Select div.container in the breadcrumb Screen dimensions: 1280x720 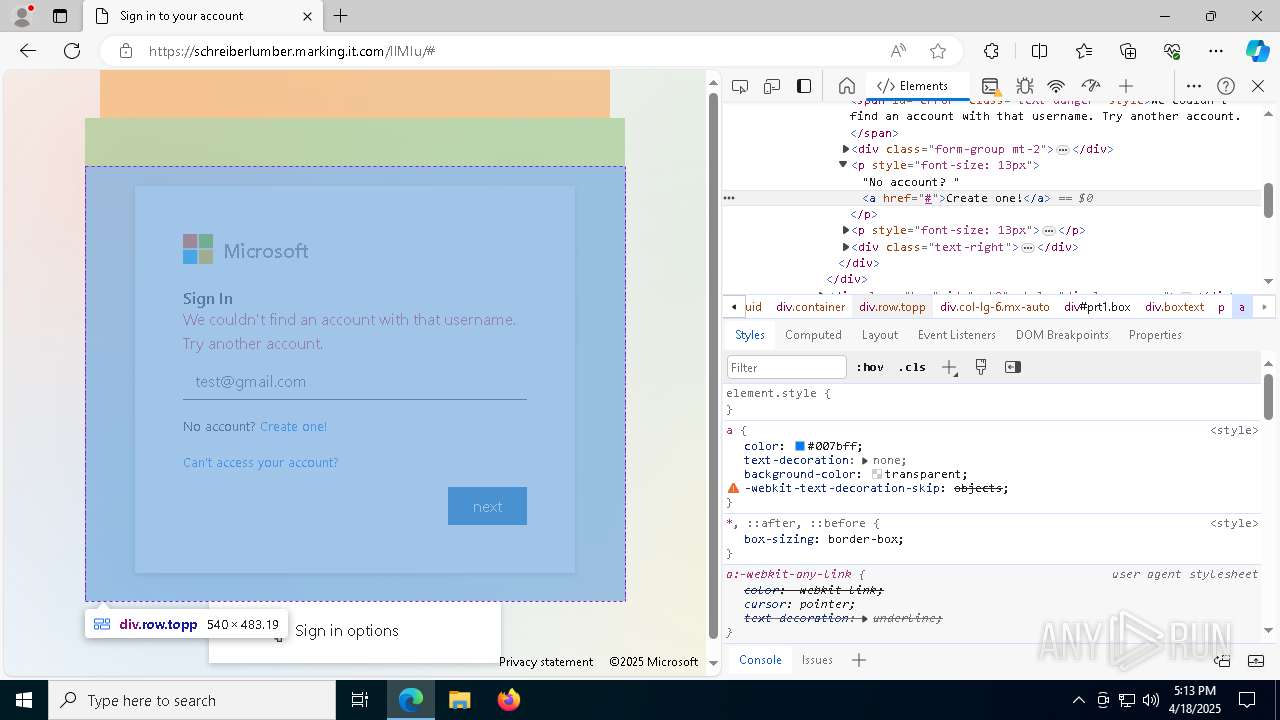pyautogui.click(x=810, y=307)
